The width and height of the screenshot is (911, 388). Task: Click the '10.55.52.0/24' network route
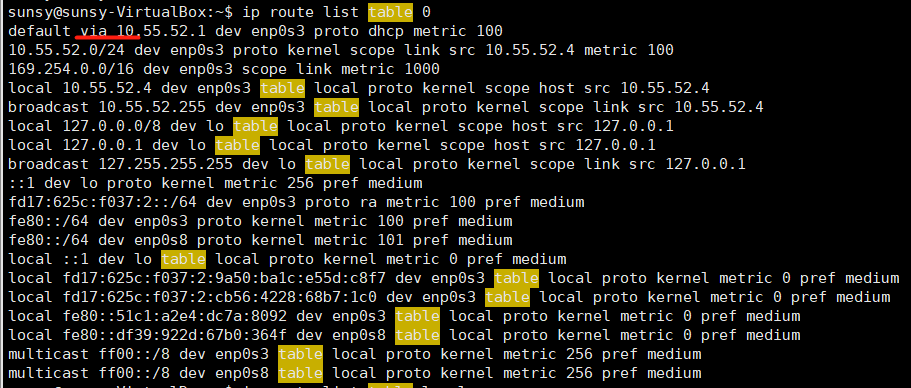click(67, 50)
